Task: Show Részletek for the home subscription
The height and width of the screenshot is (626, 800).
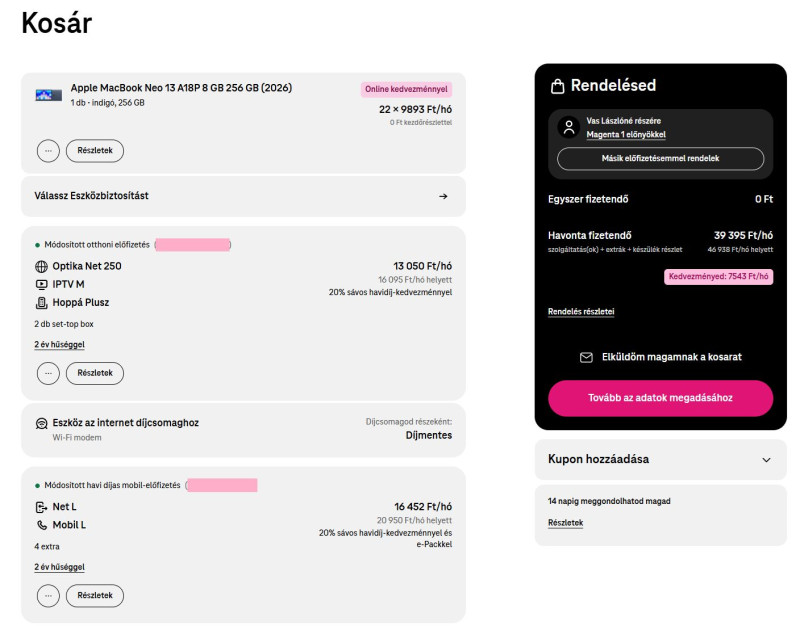Action: [95, 373]
